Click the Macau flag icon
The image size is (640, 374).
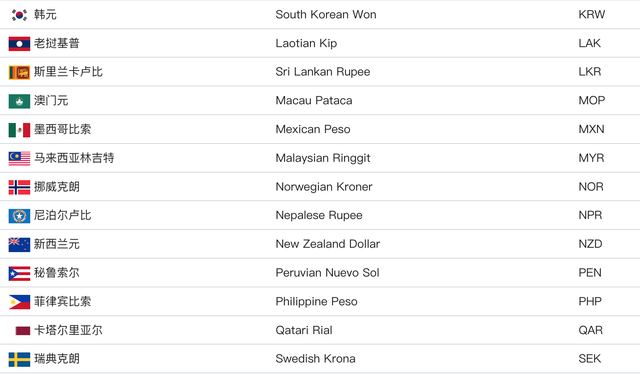pyautogui.click(x=19, y=101)
